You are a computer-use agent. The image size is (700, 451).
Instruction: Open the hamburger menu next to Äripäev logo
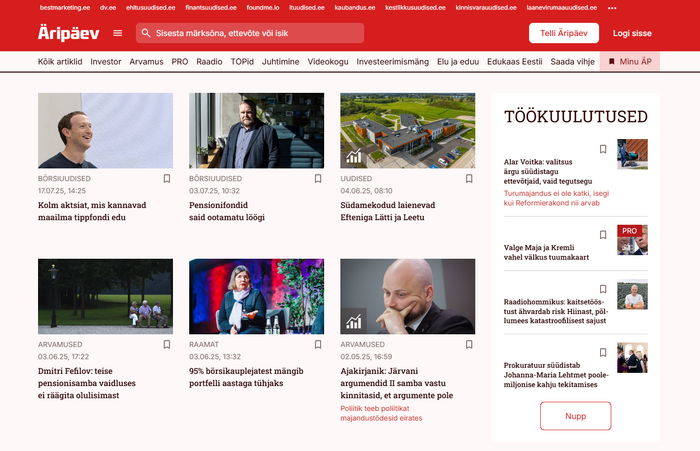(x=118, y=33)
